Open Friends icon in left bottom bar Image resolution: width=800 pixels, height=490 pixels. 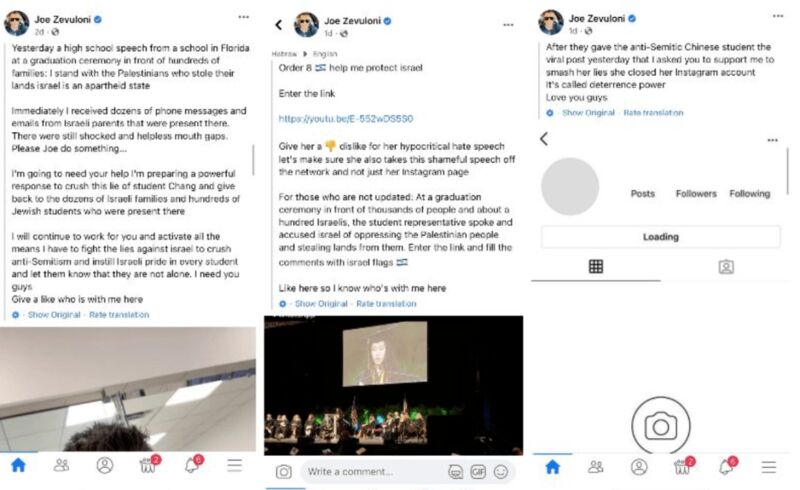[61, 465]
